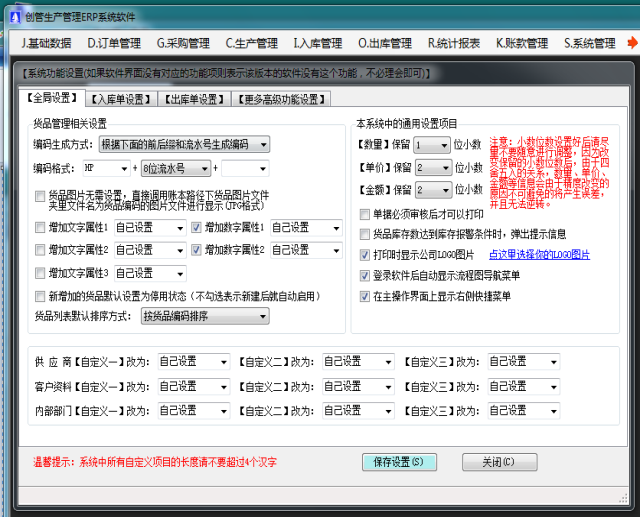
Task: Uncheck 打印时显示公司LOGO图片 option
Action: tap(365, 255)
